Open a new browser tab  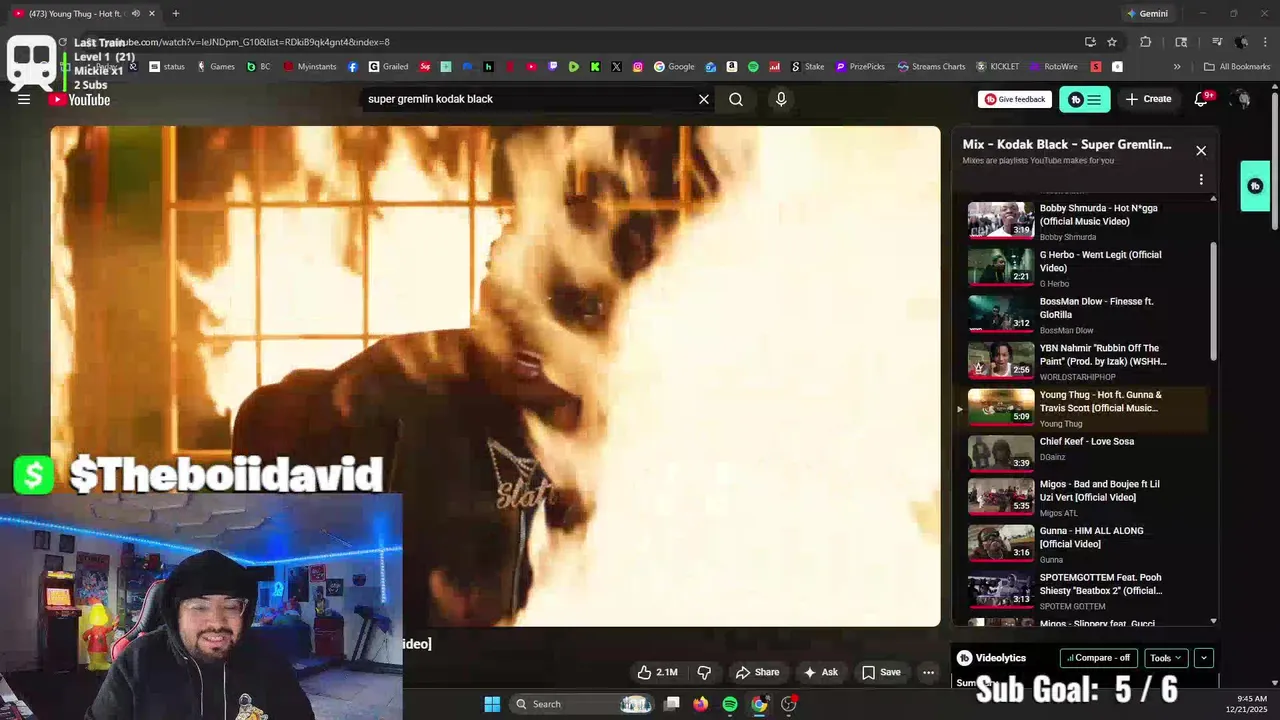[x=176, y=13]
